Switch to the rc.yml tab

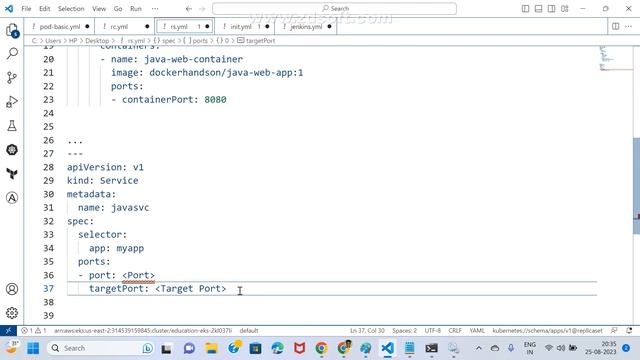click(124, 27)
